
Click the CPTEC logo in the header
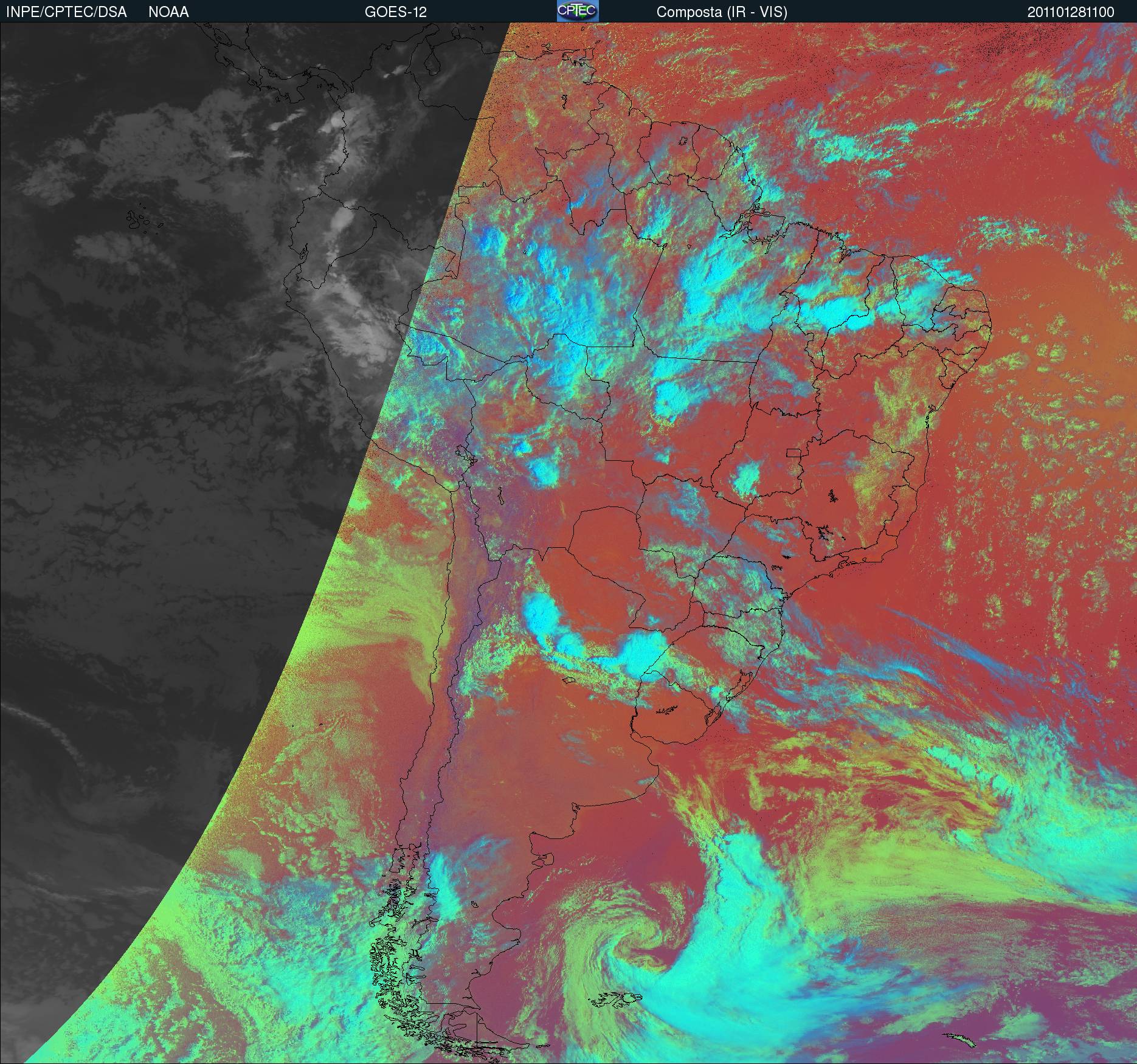[577, 11]
